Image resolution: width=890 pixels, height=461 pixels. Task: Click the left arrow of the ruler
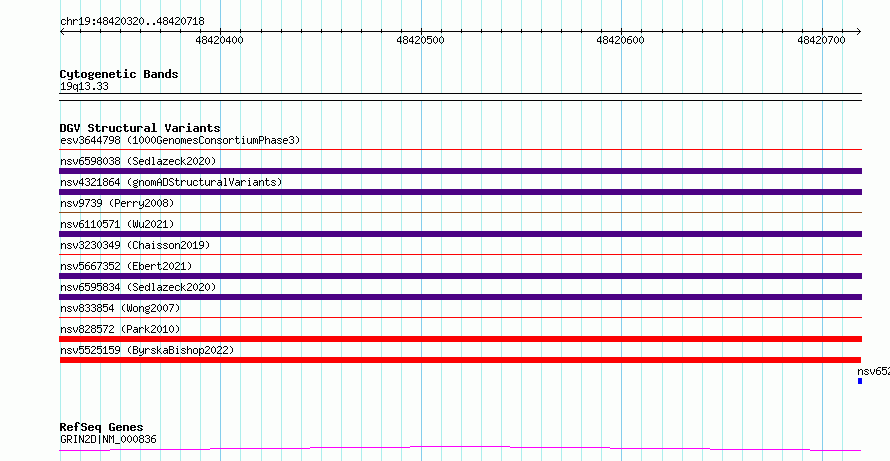click(63, 32)
